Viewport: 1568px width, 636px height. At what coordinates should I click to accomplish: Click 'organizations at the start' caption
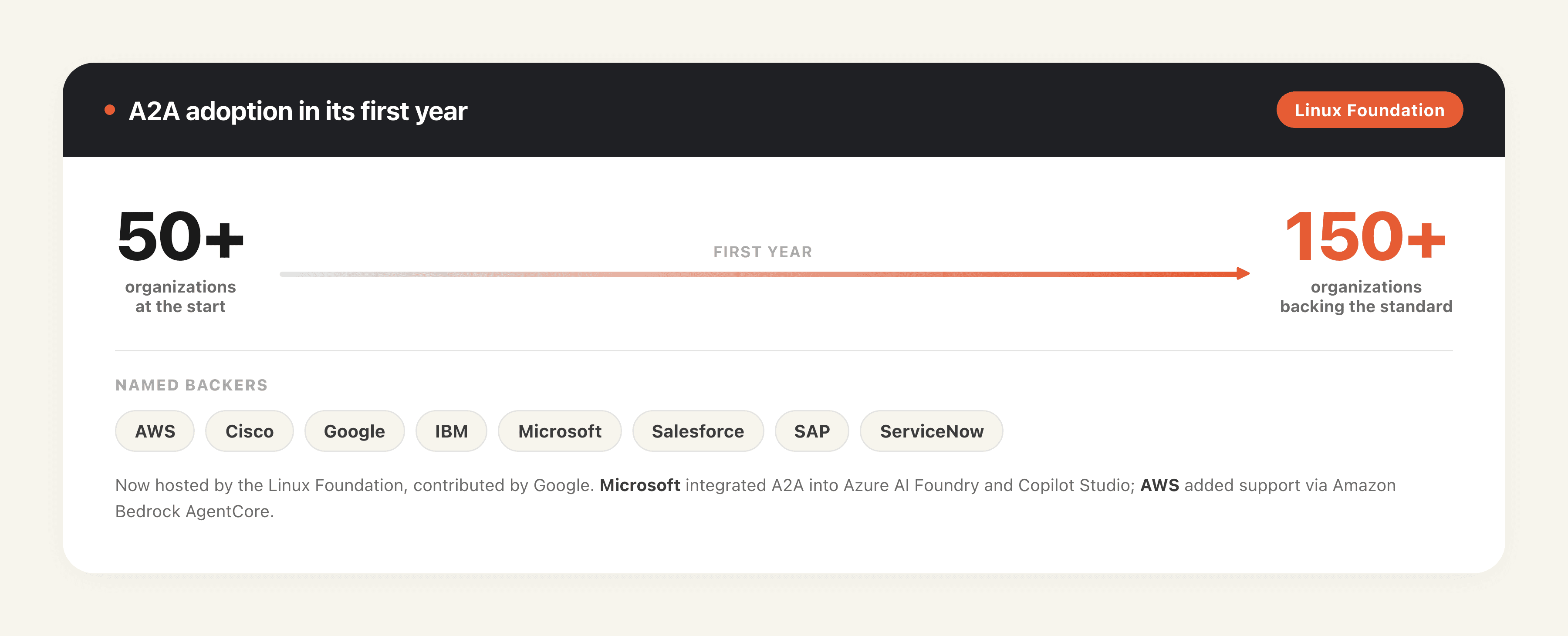coord(180,296)
